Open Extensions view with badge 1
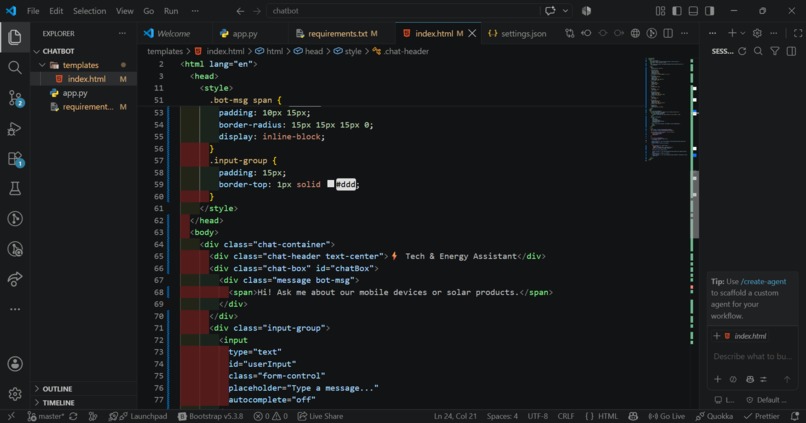 click(15, 159)
